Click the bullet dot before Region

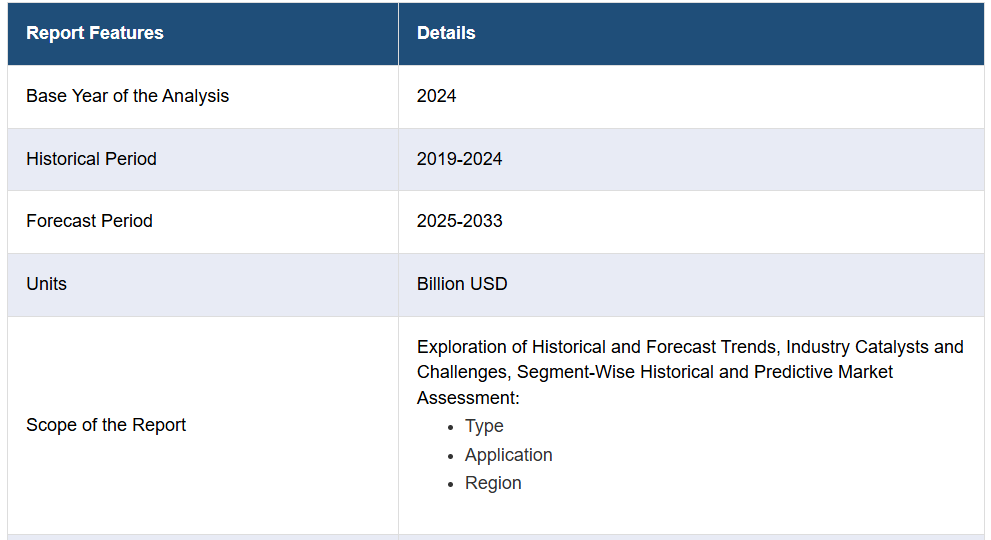pos(451,484)
